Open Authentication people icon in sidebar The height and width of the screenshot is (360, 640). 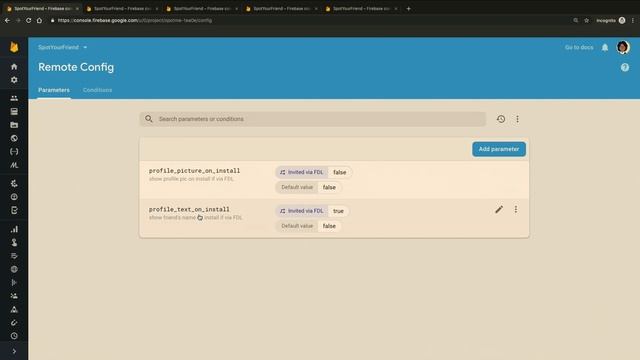pos(14,98)
